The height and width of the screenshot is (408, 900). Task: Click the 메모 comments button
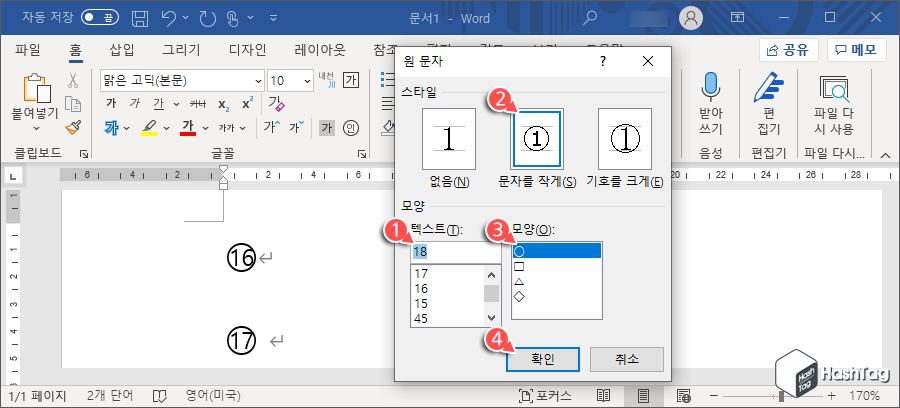click(856, 50)
